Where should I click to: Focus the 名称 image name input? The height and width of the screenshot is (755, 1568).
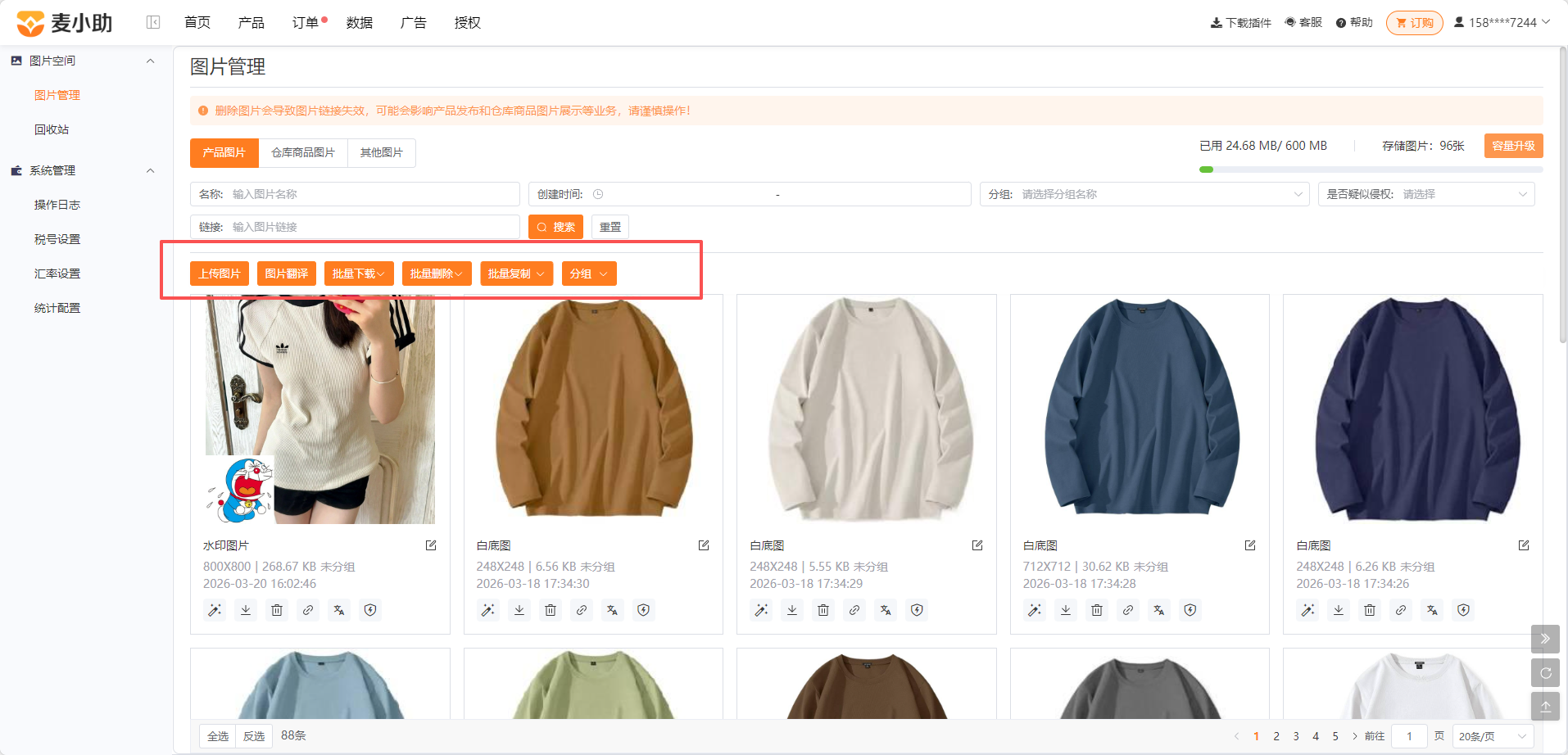coord(356,194)
